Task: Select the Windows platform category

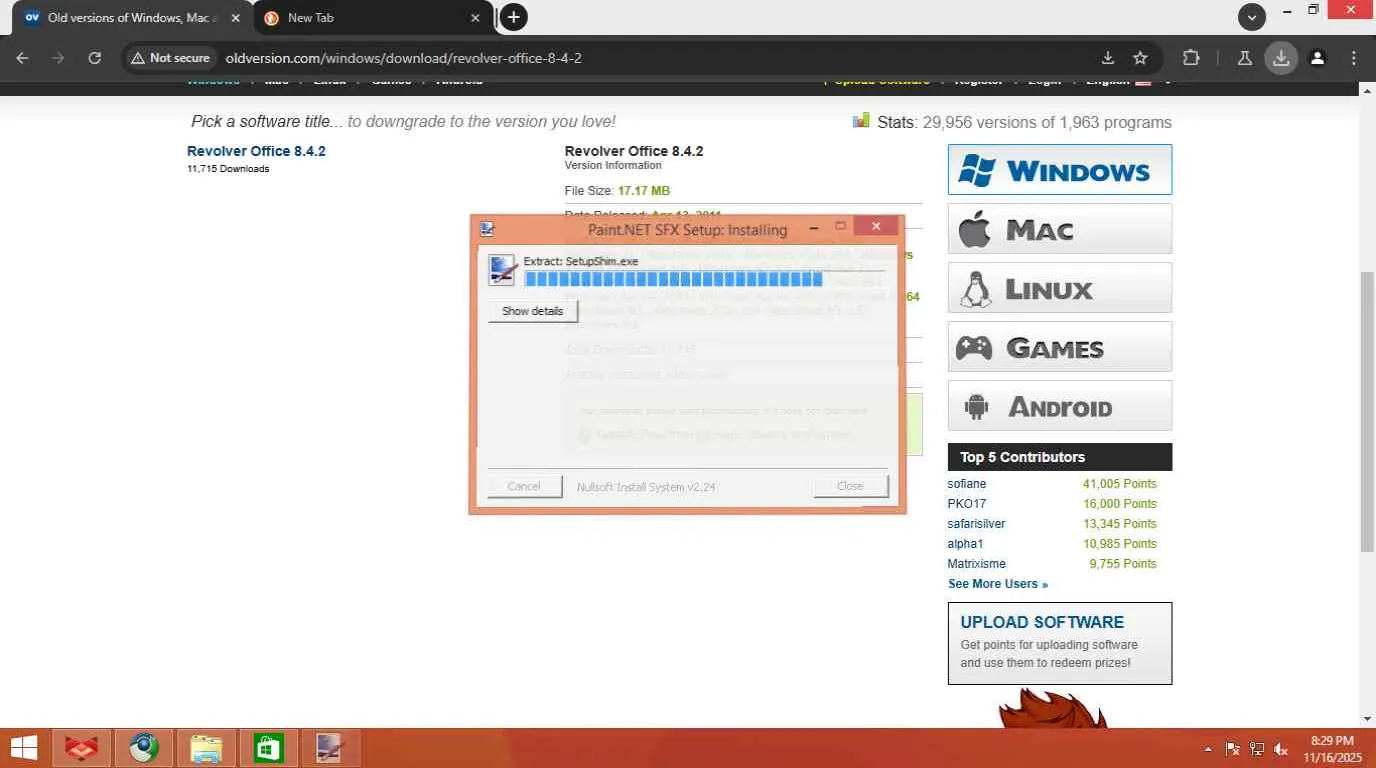Action: coord(1060,170)
